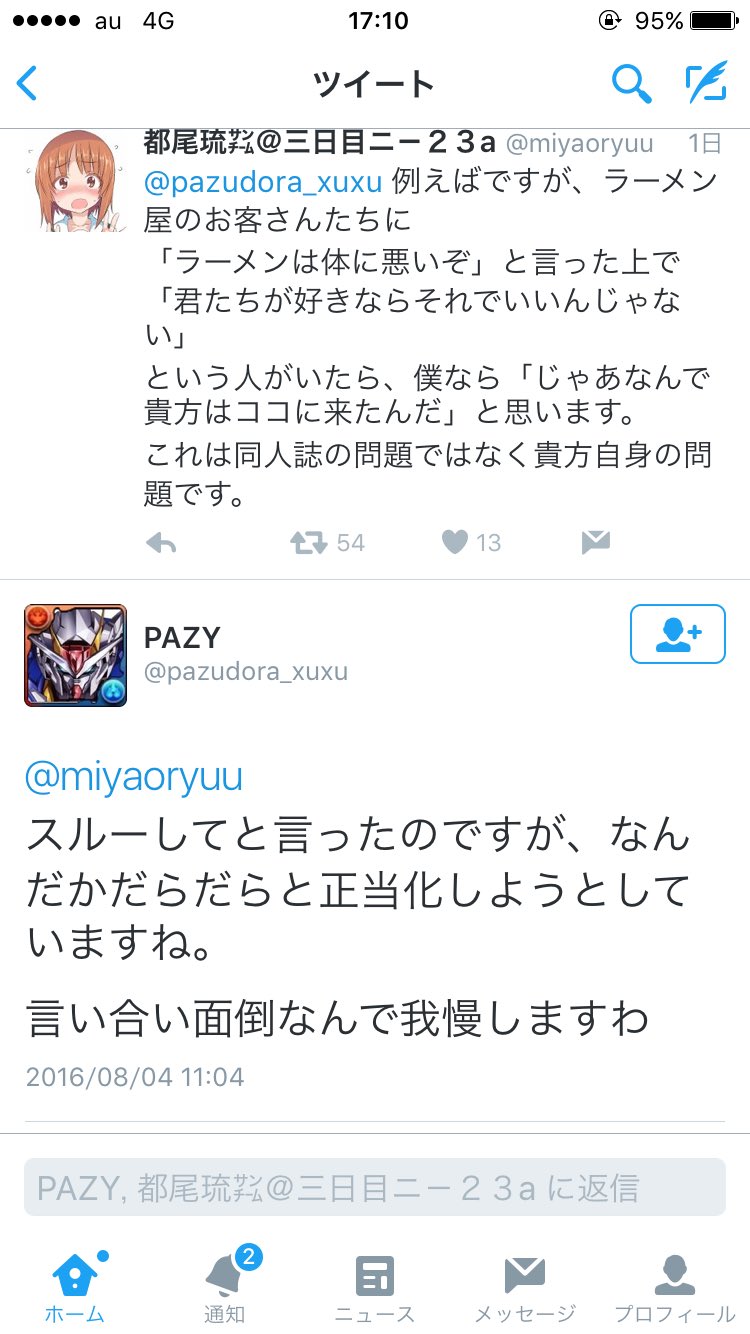The height and width of the screenshot is (1334, 750).
Task: Follow PAZY with add-user button
Action: pyautogui.click(x=678, y=634)
